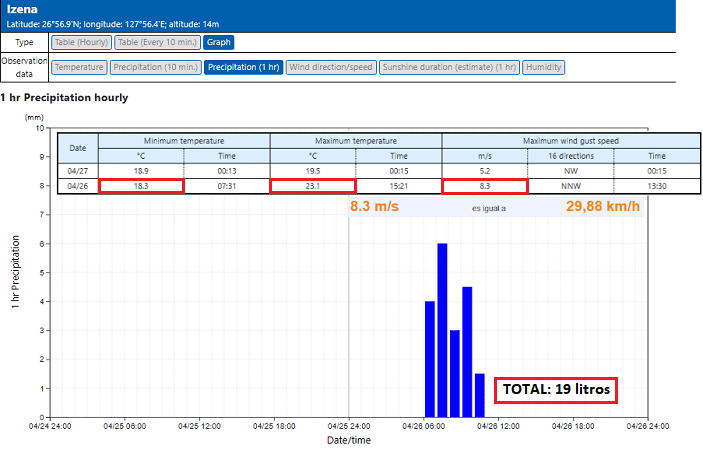Select the Precipitation (1 hr) button
The image size is (703, 449).
[x=243, y=67]
